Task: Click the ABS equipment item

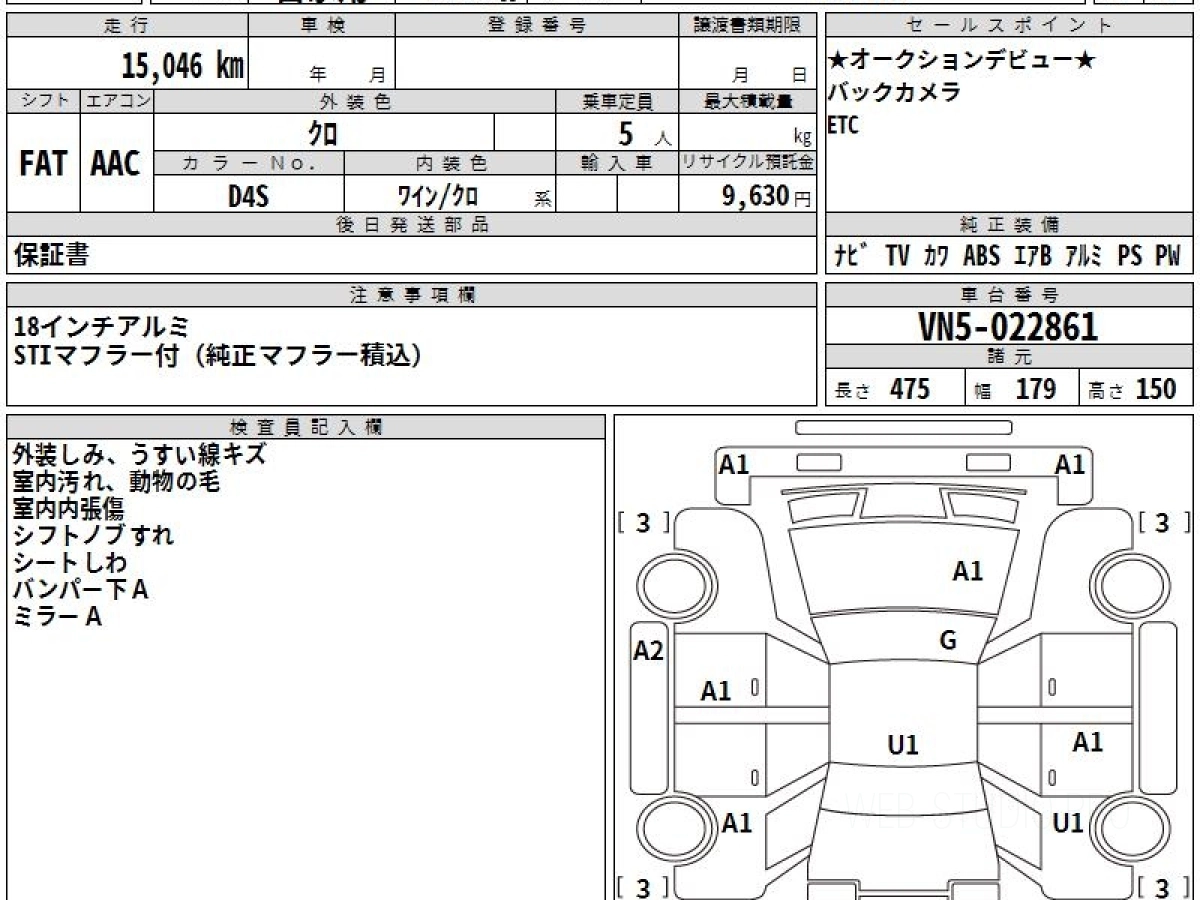Action: tap(981, 256)
